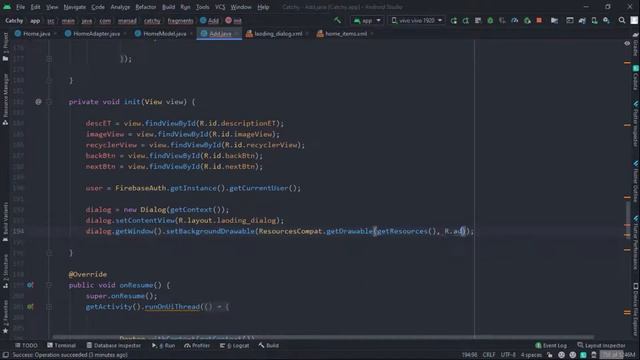Collapse the init(View view) method fold
The height and width of the screenshot is (360, 640).
[49, 102]
